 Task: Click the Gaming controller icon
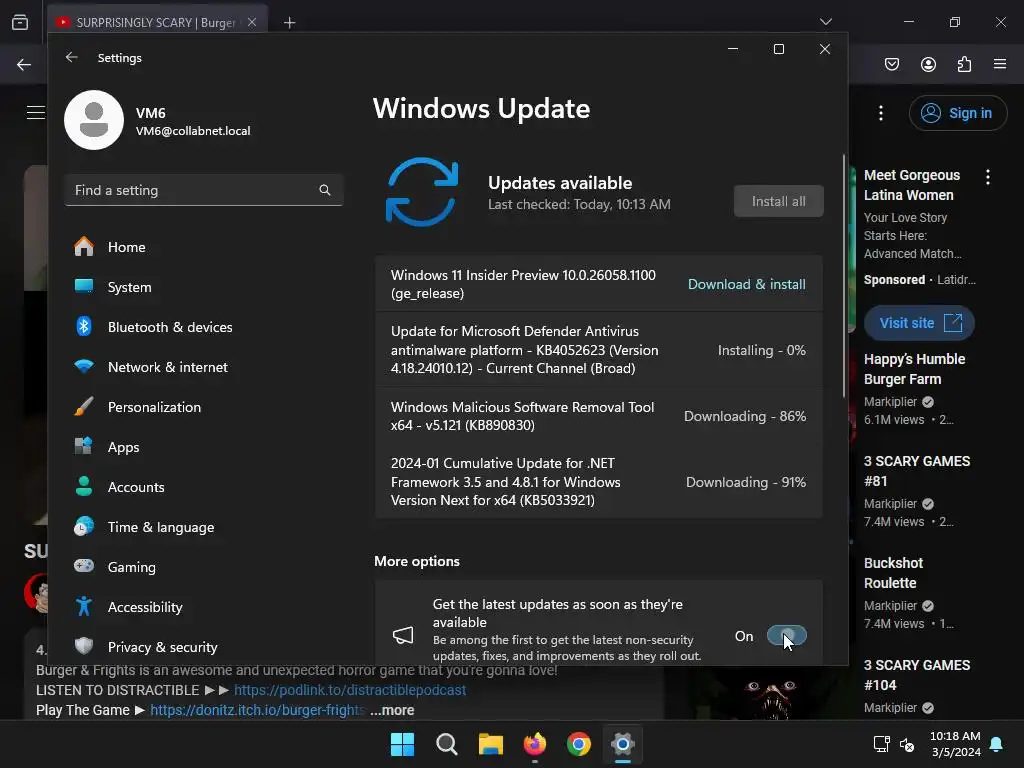pyautogui.click(x=84, y=566)
